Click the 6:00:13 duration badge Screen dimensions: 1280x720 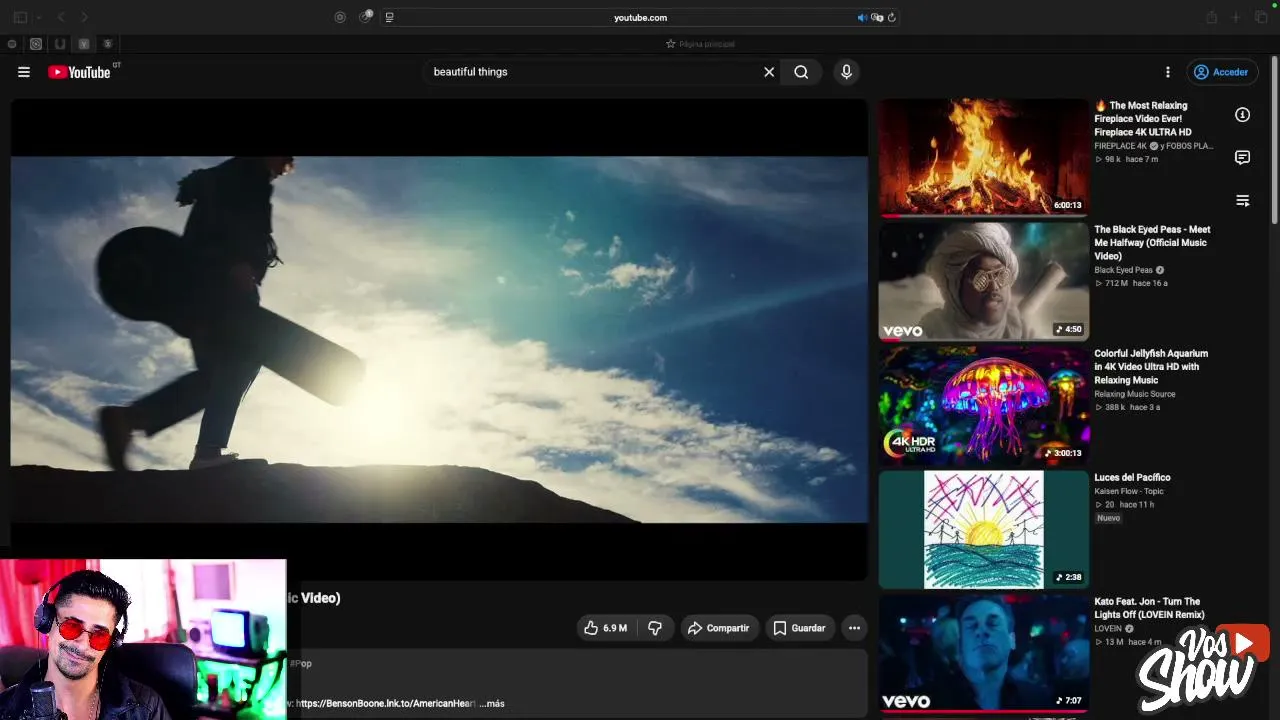click(x=1067, y=205)
